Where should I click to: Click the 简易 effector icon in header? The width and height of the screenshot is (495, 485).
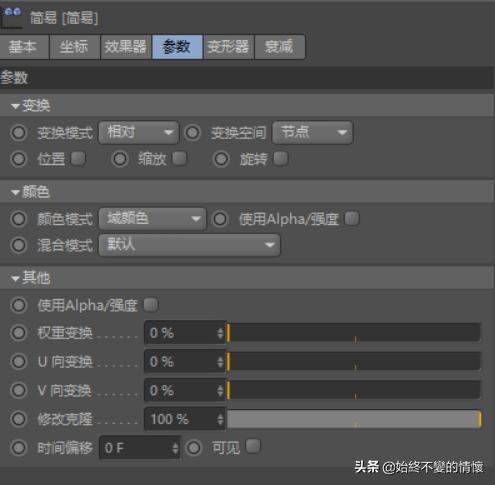pos(12,17)
